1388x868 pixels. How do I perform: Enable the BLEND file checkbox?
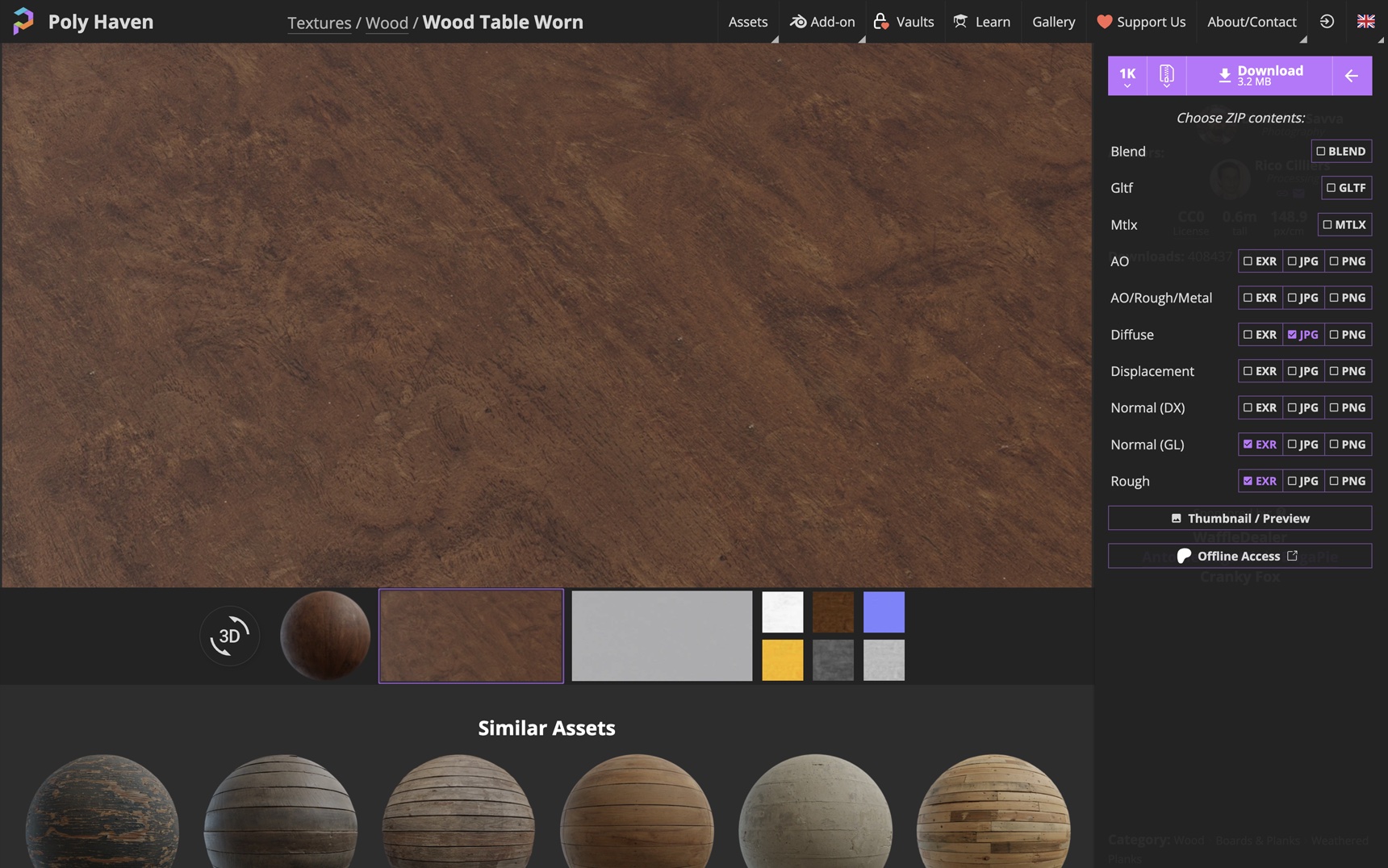(1341, 151)
